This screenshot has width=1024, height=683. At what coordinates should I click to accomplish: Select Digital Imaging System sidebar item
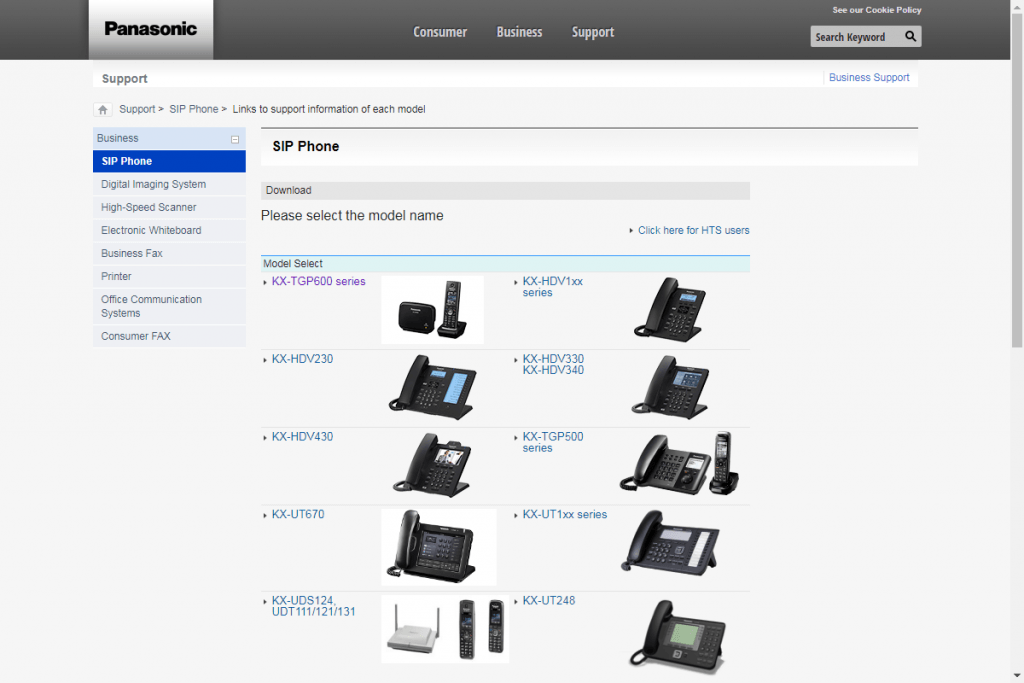pos(169,184)
